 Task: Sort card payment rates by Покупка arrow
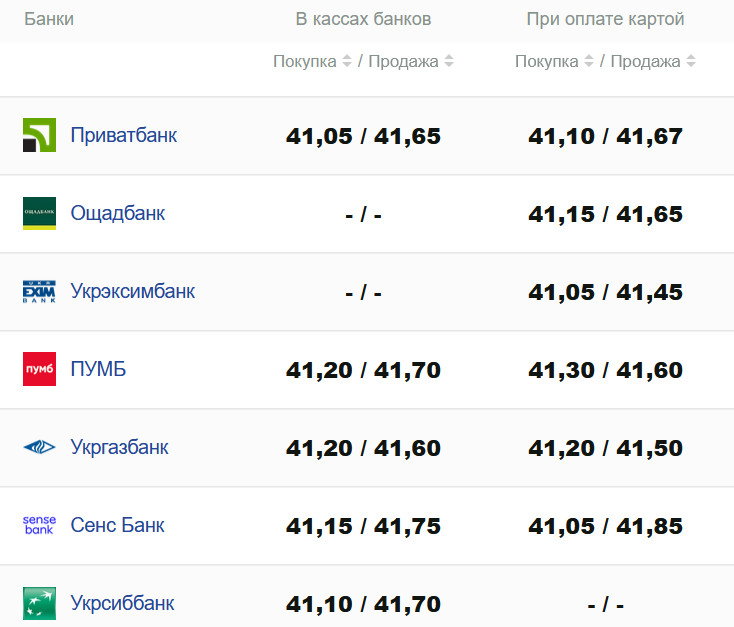point(589,62)
